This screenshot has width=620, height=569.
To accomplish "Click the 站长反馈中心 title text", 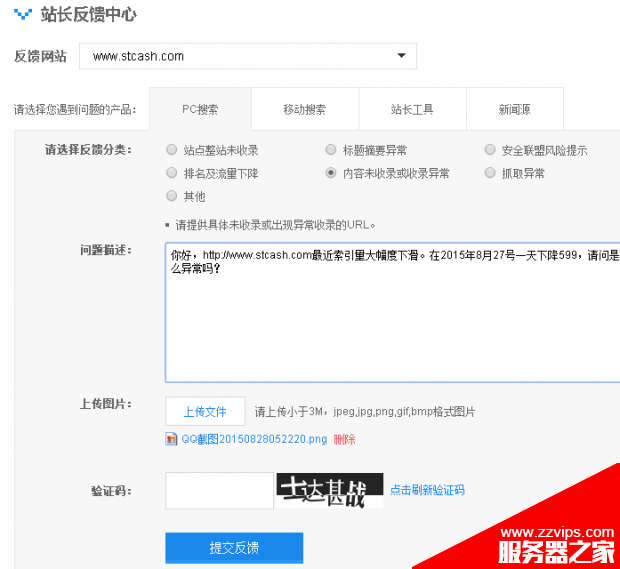I will pyautogui.click(x=89, y=15).
